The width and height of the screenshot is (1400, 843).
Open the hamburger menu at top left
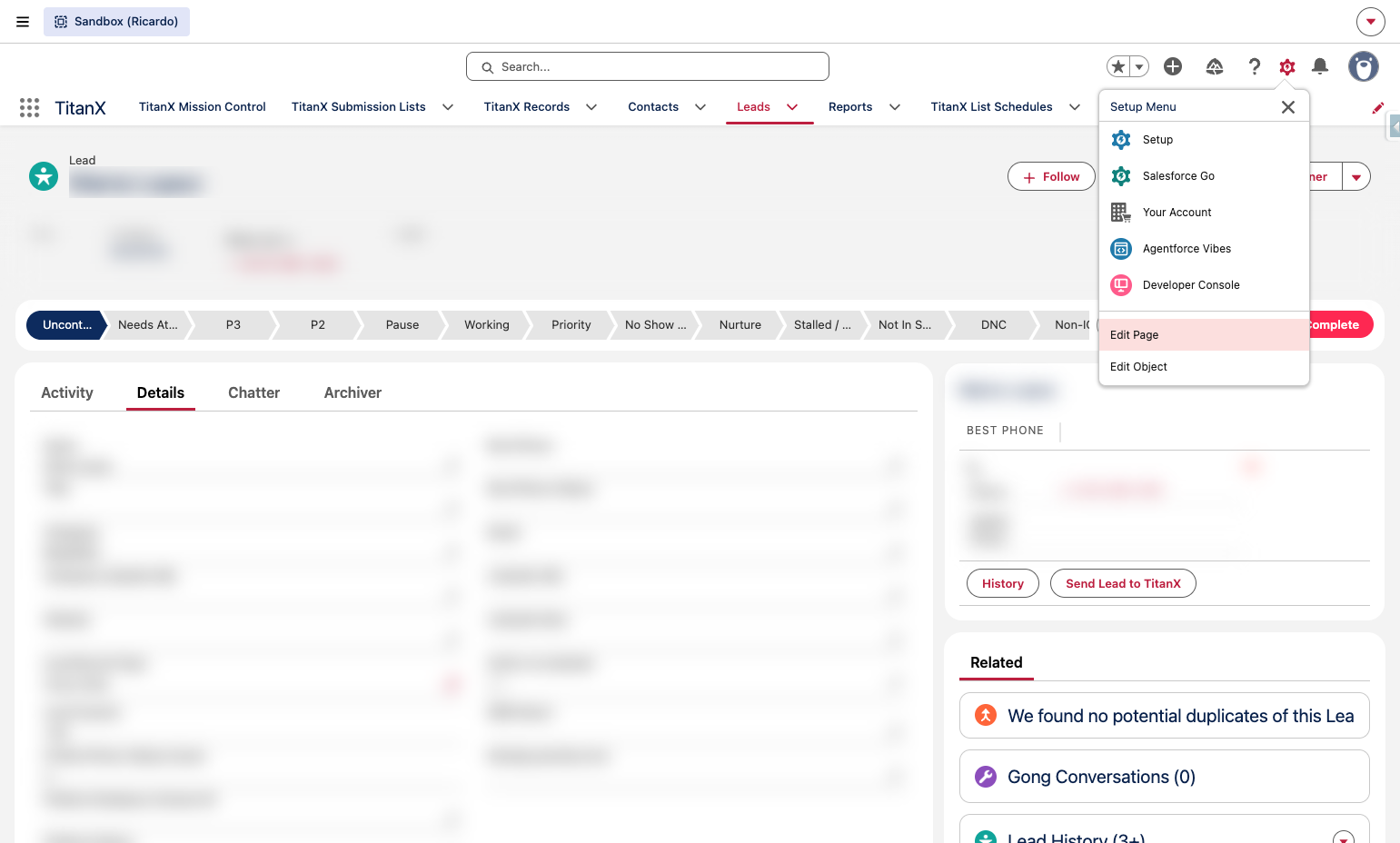pyautogui.click(x=23, y=22)
